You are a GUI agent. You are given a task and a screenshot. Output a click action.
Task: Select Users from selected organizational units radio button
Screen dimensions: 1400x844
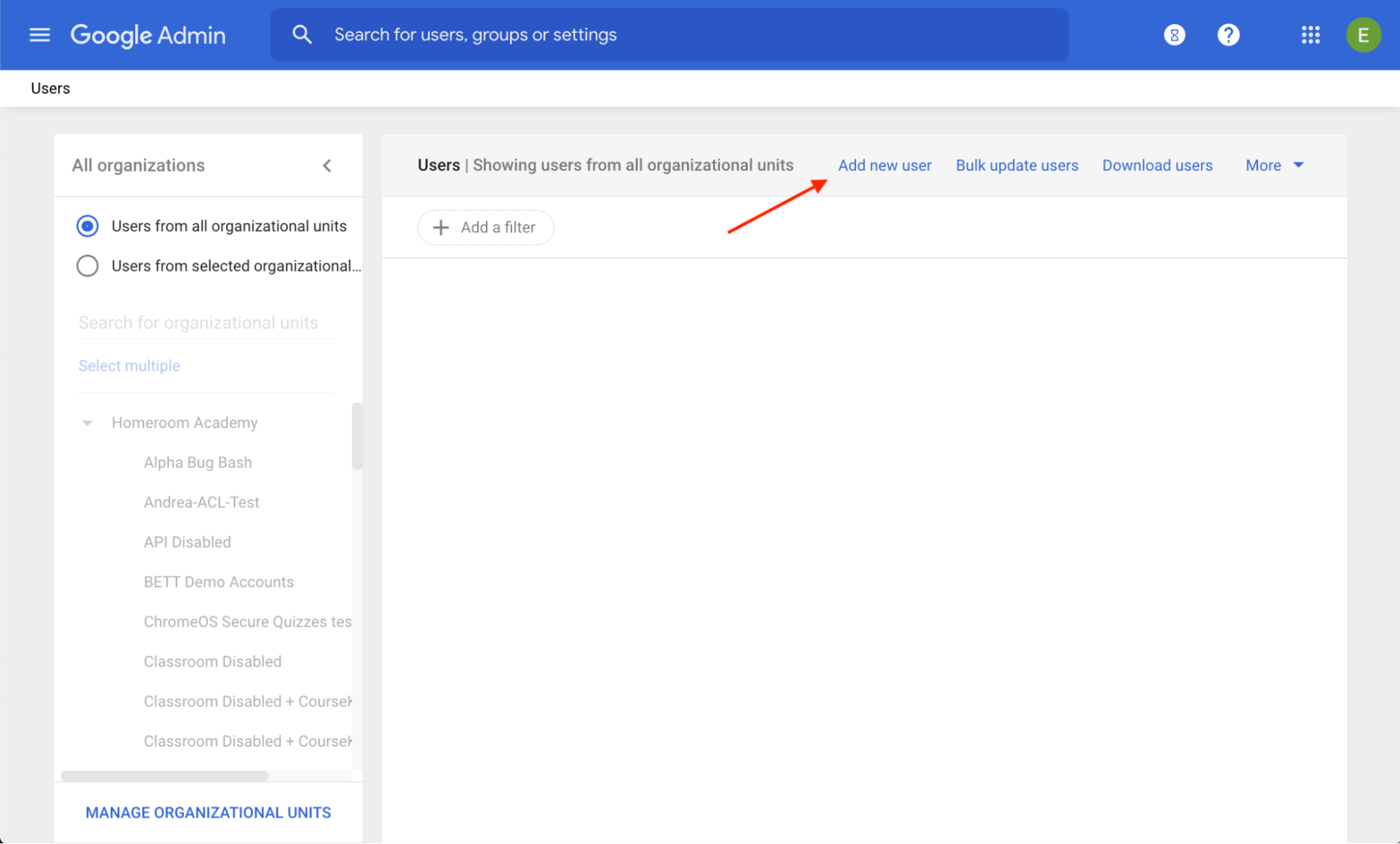88,265
